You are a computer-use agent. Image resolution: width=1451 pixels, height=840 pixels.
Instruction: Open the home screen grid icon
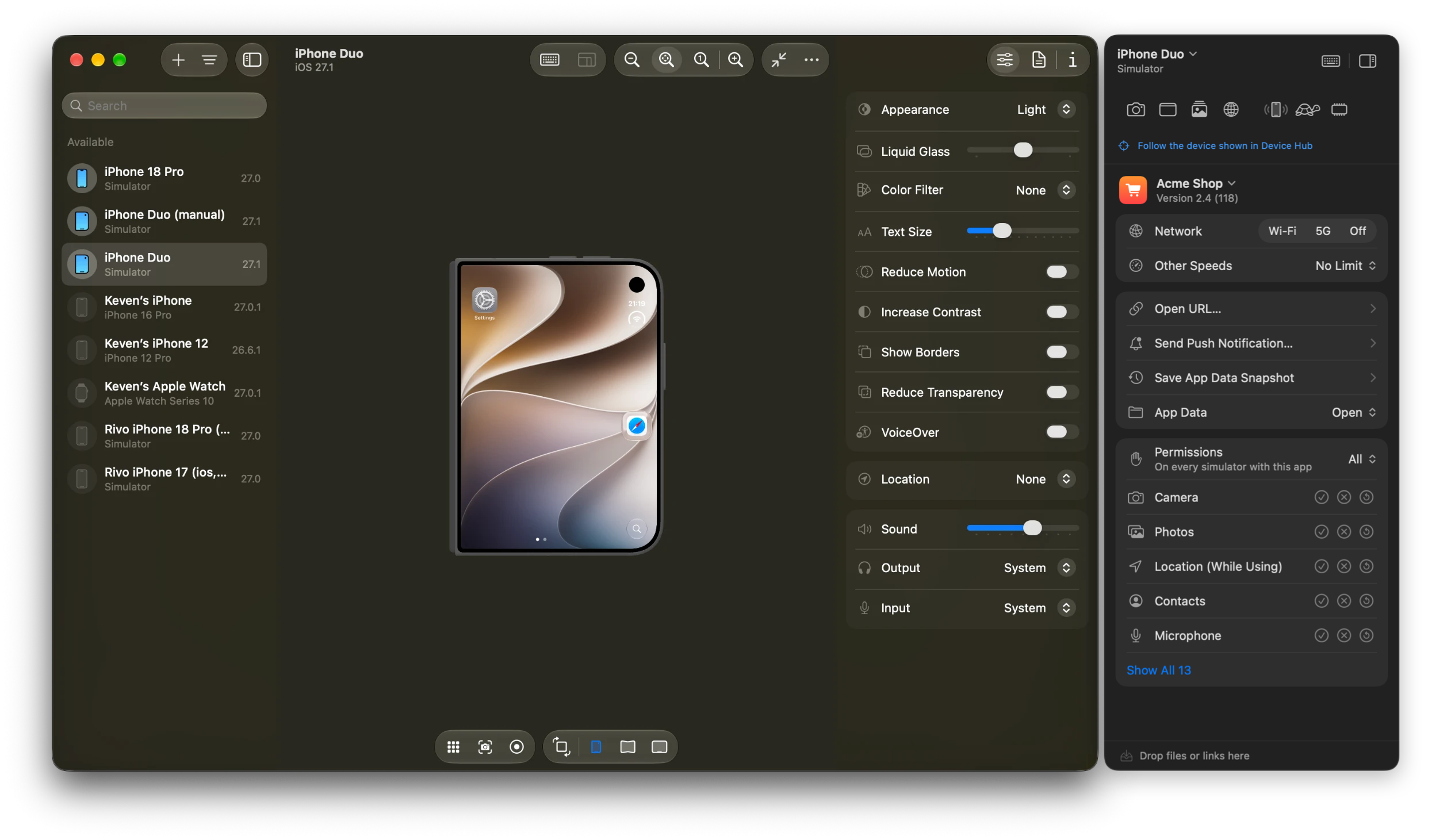point(454,747)
